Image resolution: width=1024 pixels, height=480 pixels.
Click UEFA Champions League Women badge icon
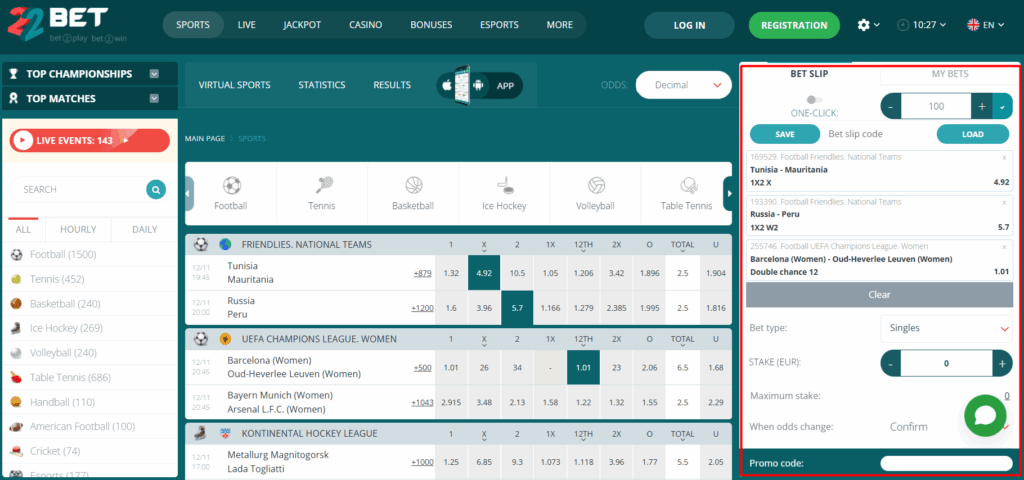pyautogui.click(x=225, y=339)
